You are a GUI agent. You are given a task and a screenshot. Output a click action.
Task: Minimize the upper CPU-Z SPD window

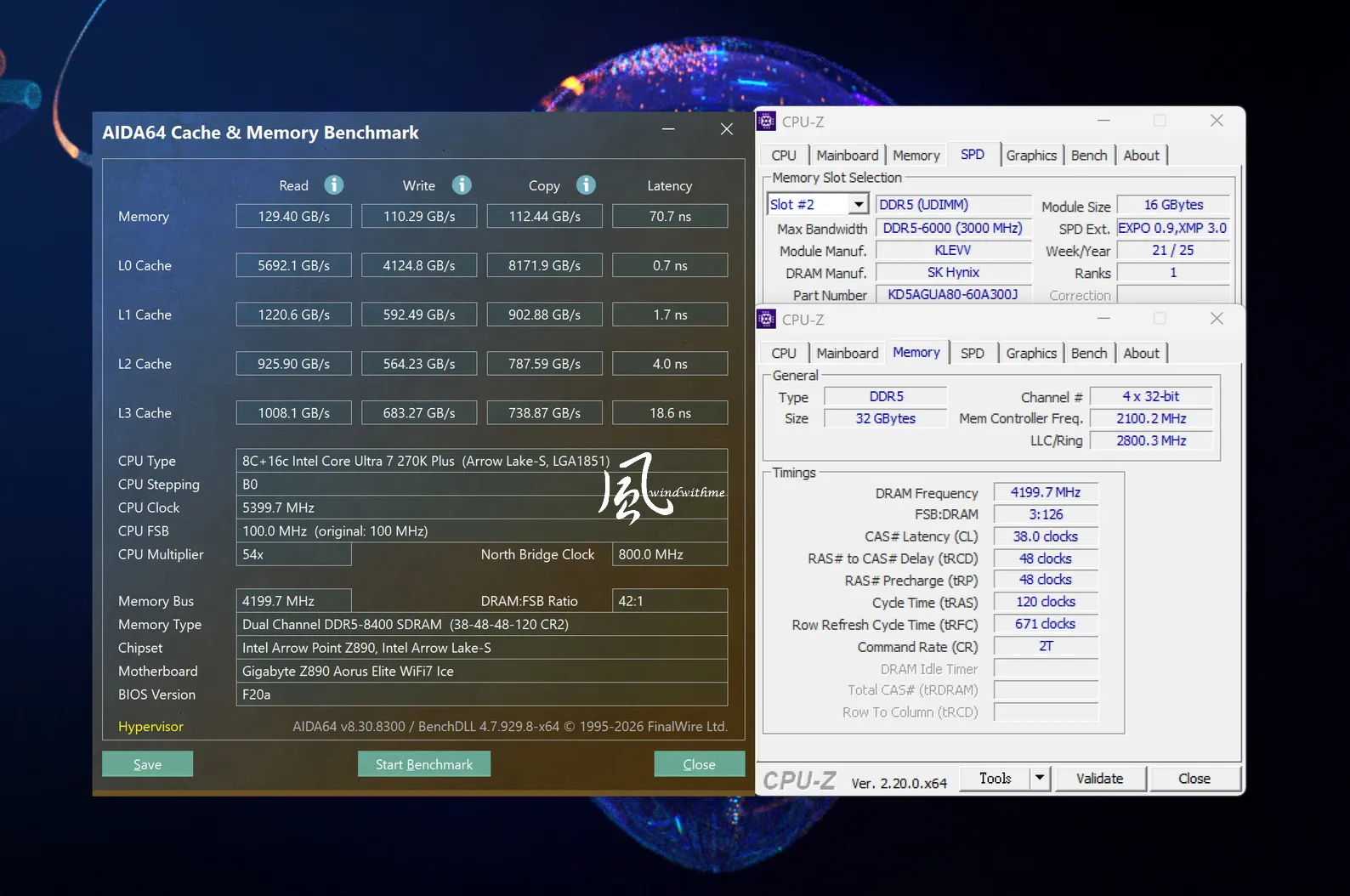click(1103, 121)
